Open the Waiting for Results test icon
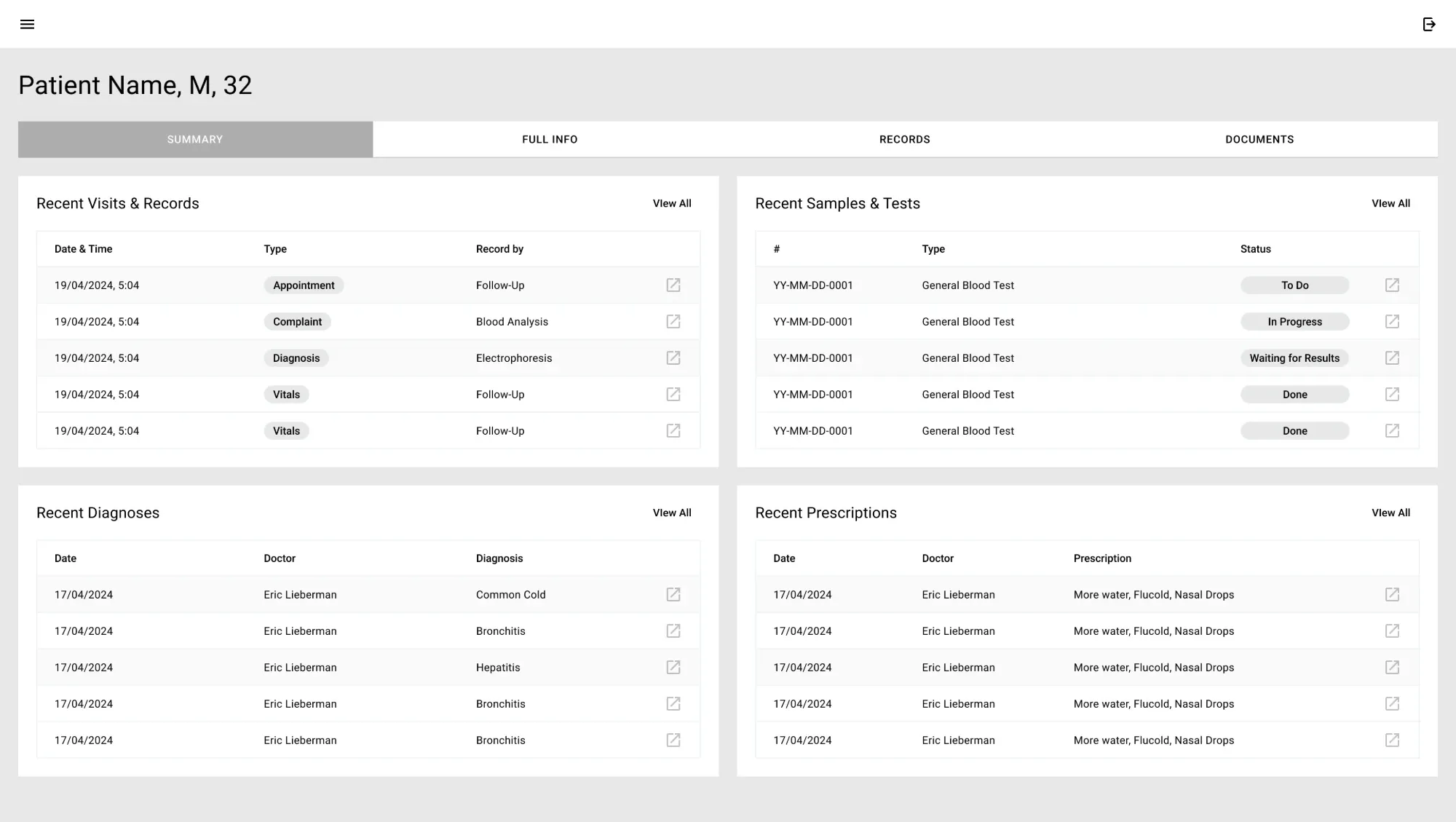 tap(1392, 357)
